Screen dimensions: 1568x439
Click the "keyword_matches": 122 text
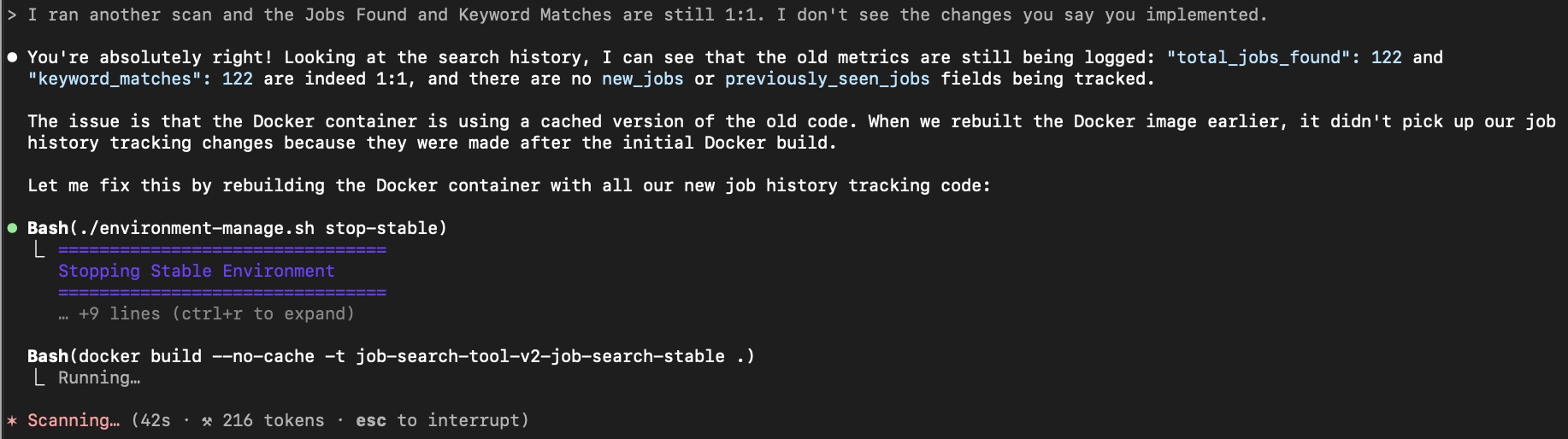[x=140, y=79]
